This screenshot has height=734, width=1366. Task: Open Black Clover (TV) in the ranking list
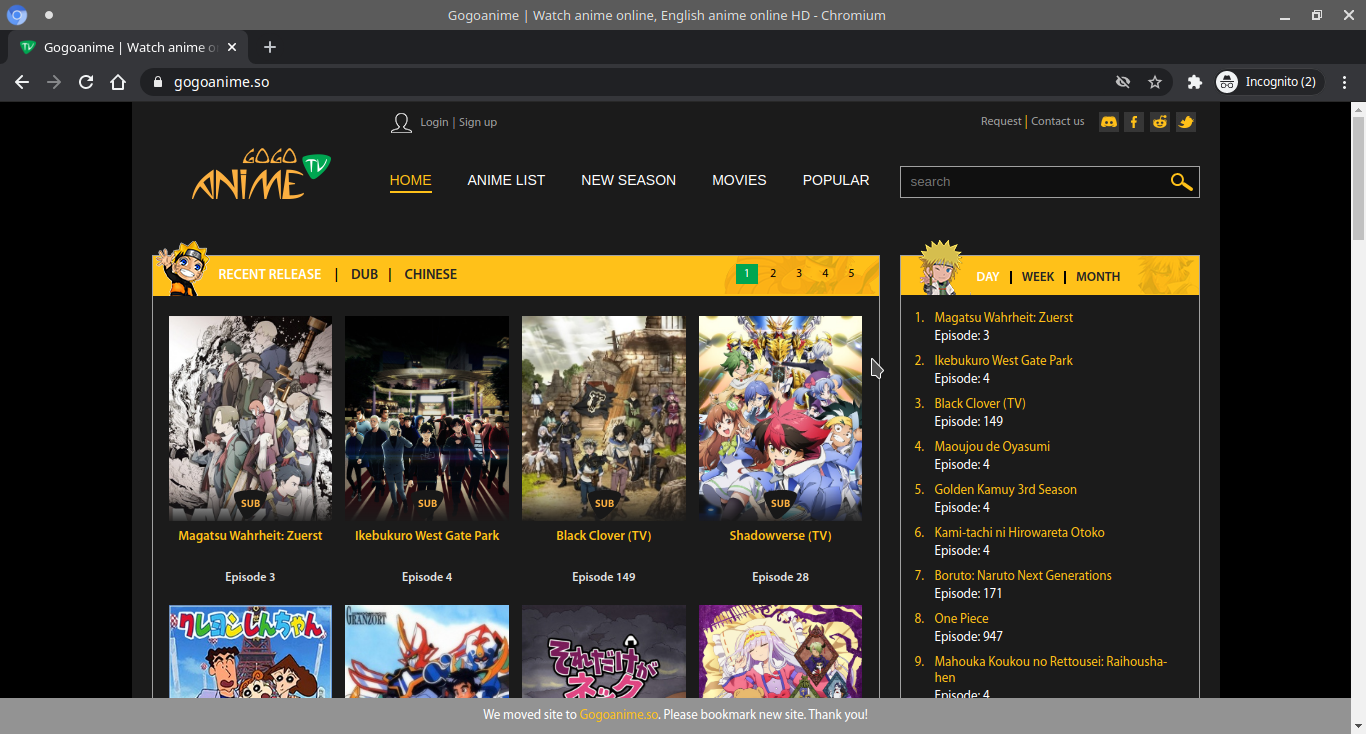[x=980, y=404]
